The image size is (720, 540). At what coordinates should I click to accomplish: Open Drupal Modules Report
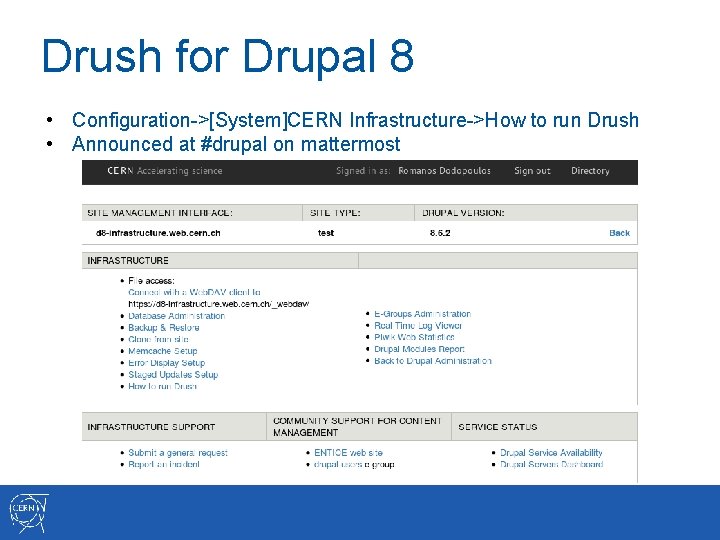tap(419, 349)
